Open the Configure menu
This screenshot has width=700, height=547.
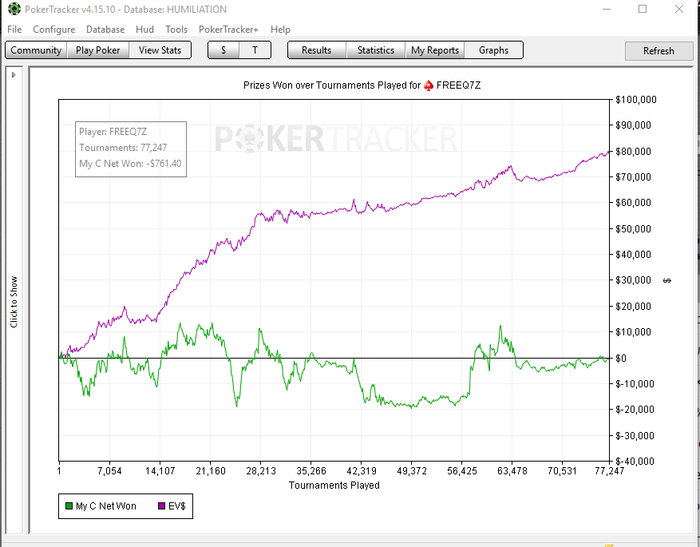point(54,29)
